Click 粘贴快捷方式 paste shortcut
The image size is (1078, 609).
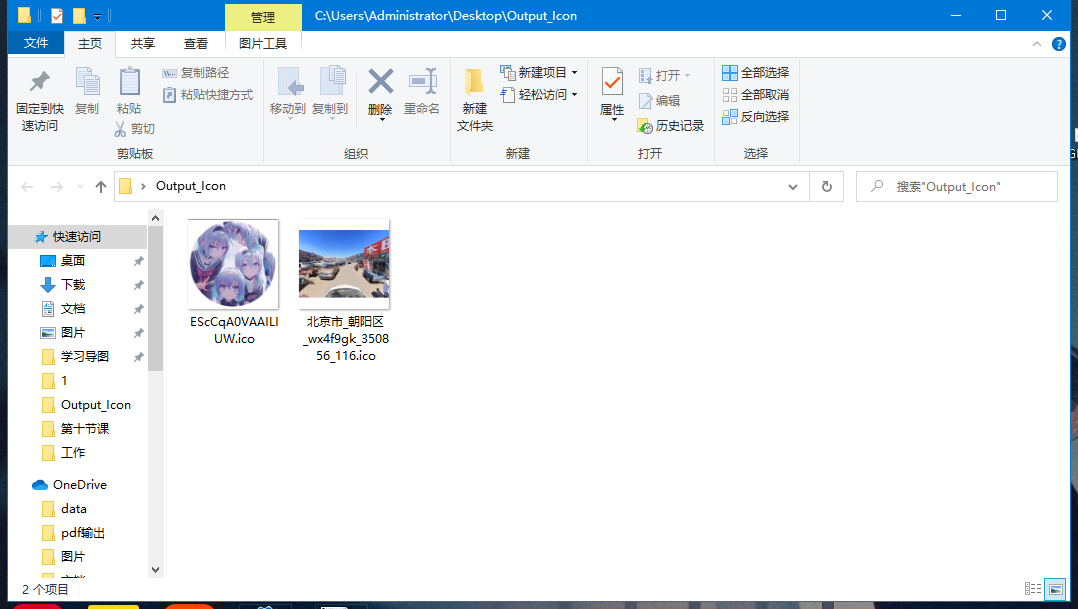tap(208, 95)
